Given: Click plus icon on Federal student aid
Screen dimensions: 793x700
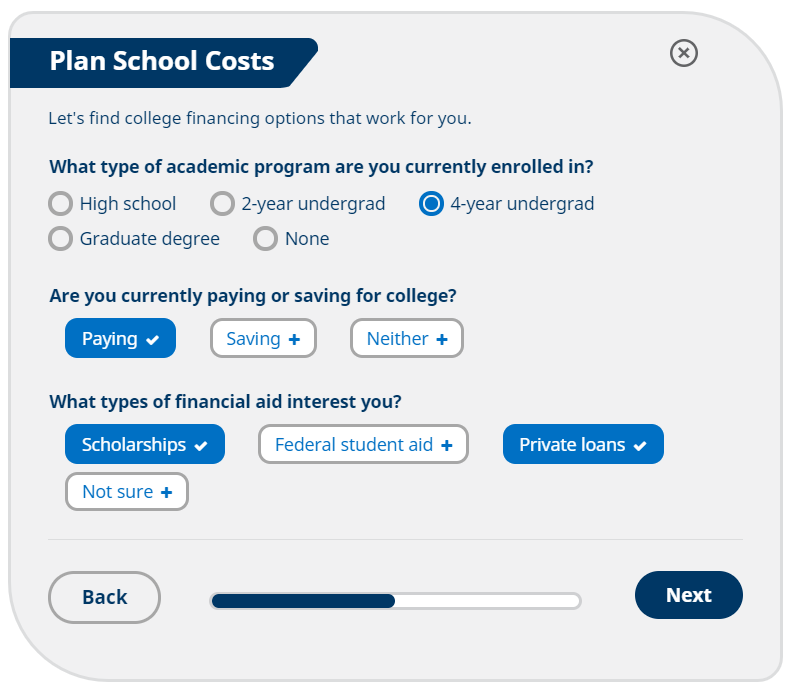Looking at the screenshot, I should pos(447,445).
